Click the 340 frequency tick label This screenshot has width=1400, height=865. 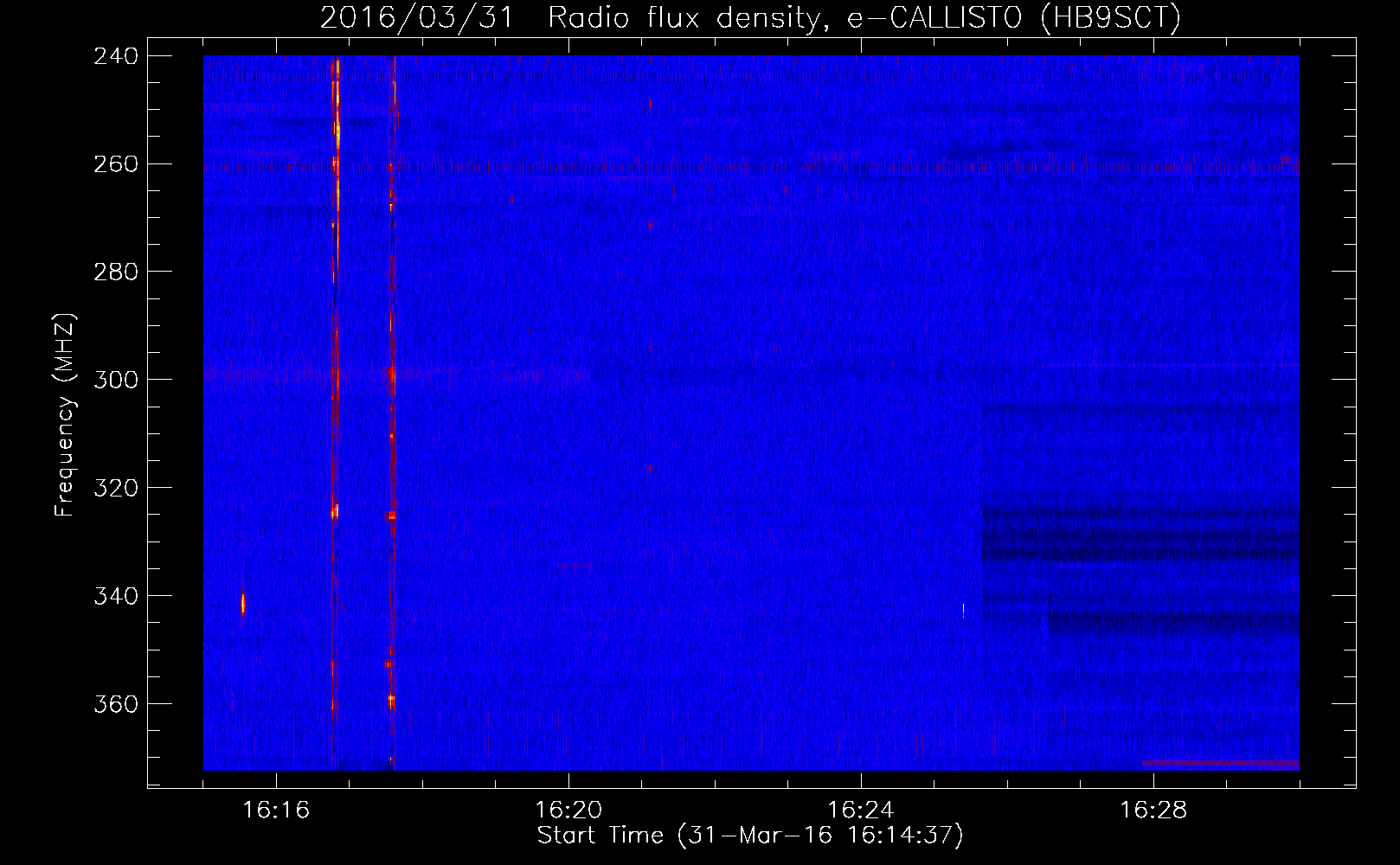116,597
